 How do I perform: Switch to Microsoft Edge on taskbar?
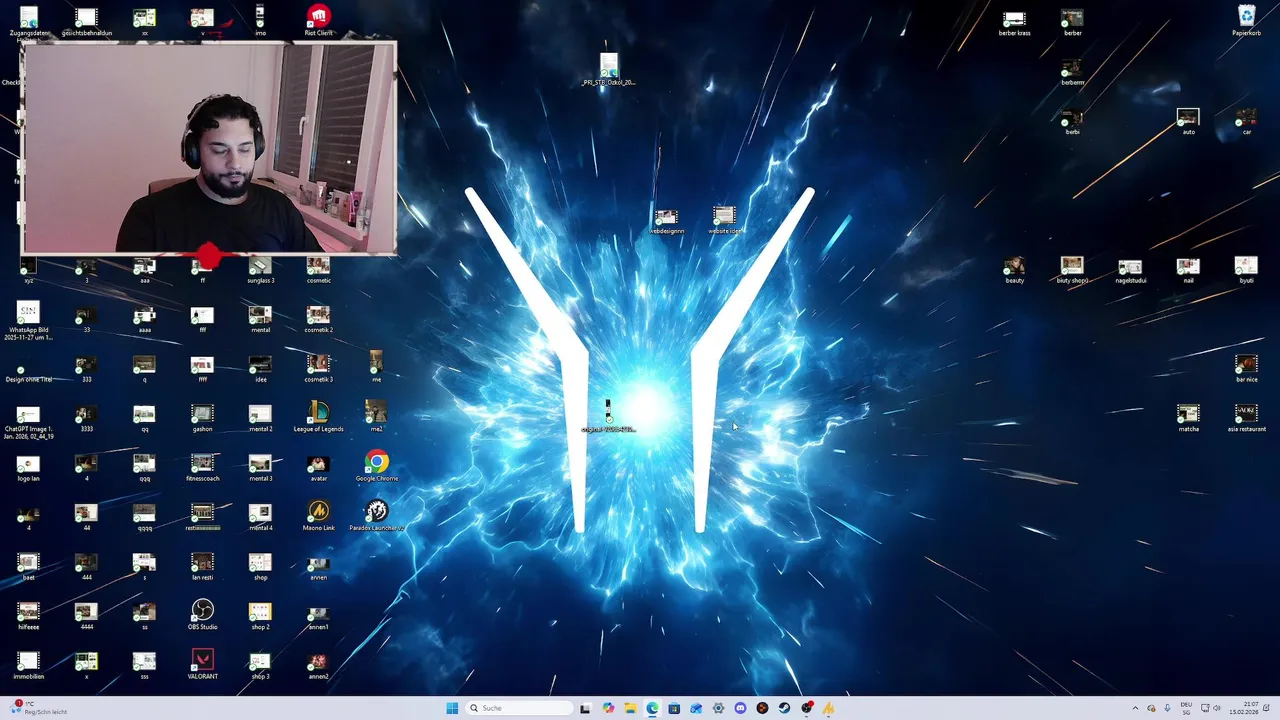tap(652, 708)
